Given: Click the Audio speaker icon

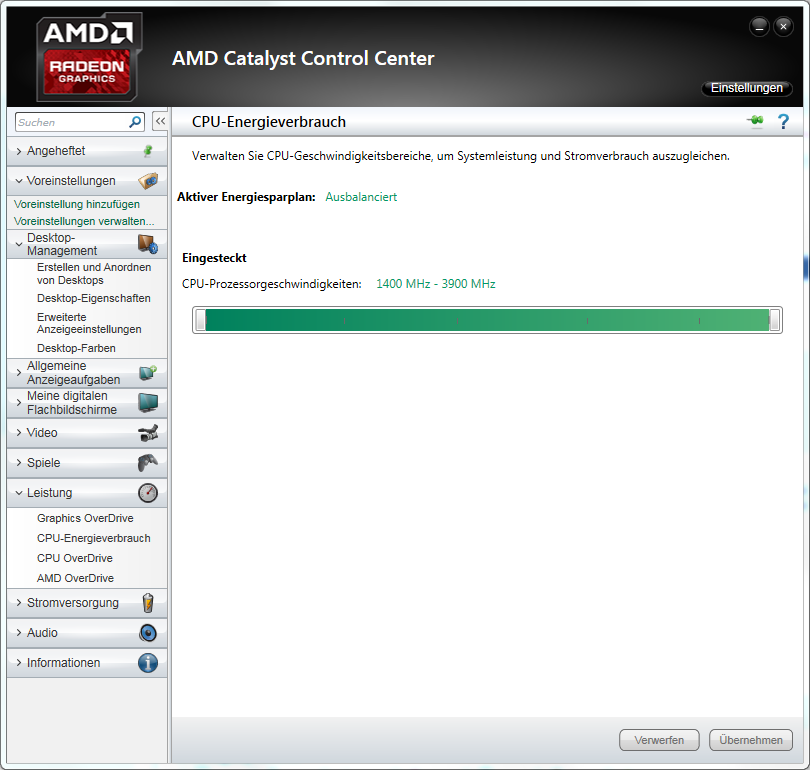Looking at the screenshot, I should tap(148, 633).
